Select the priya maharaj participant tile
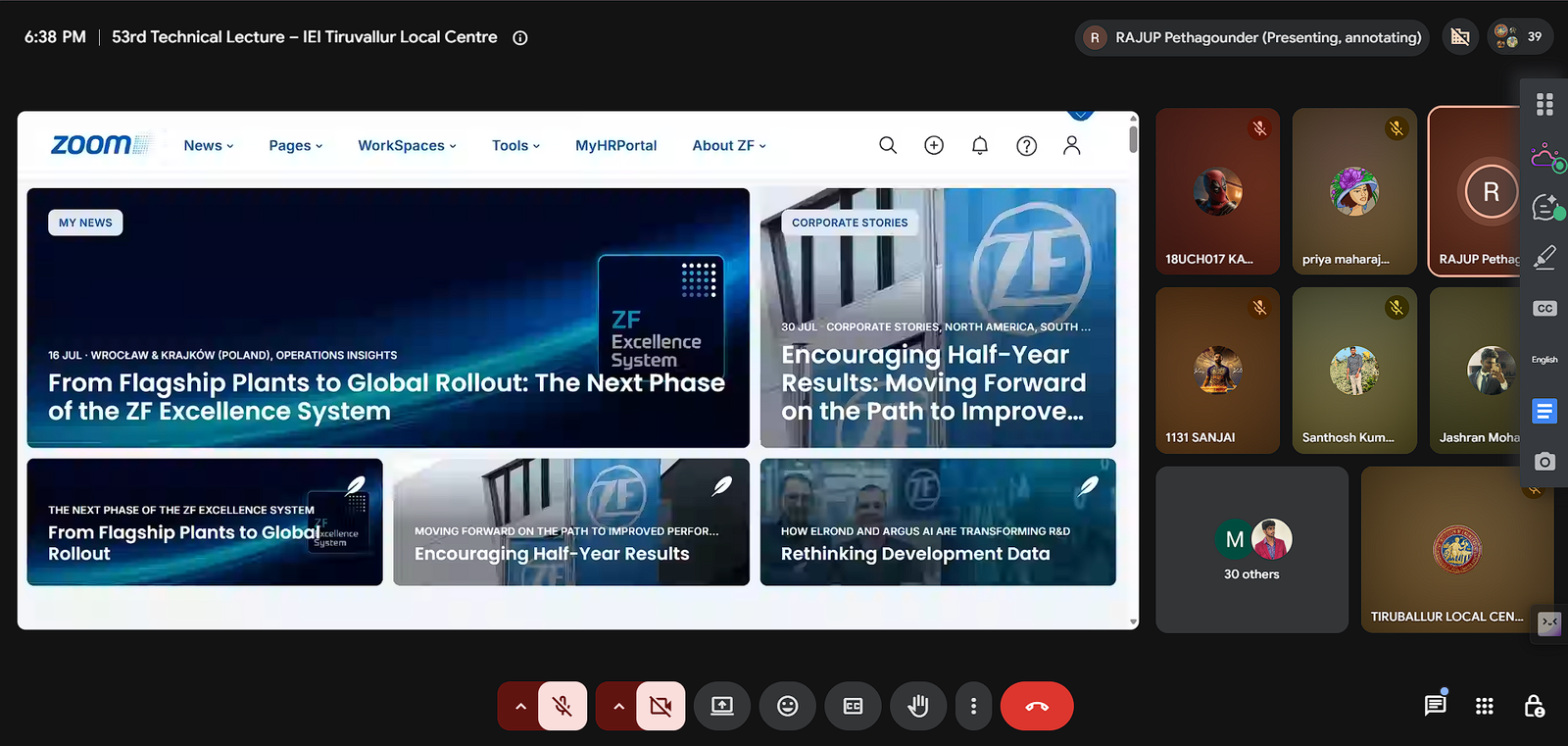The width and height of the screenshot is (1568, 746). tap(1354, 191)
